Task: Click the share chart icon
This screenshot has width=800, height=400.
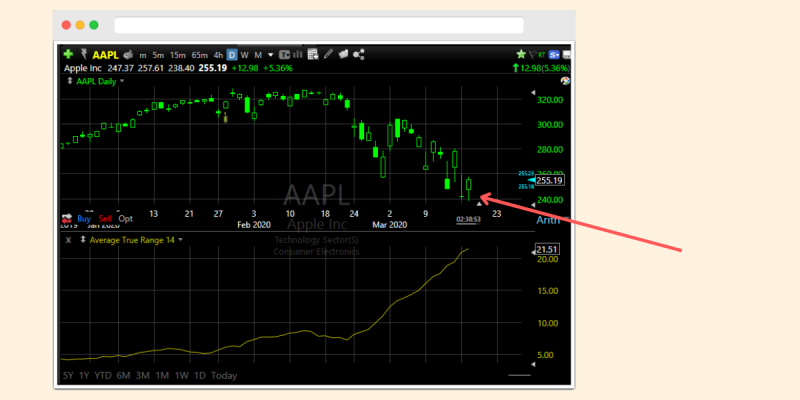Action: [x=359, y=54]
